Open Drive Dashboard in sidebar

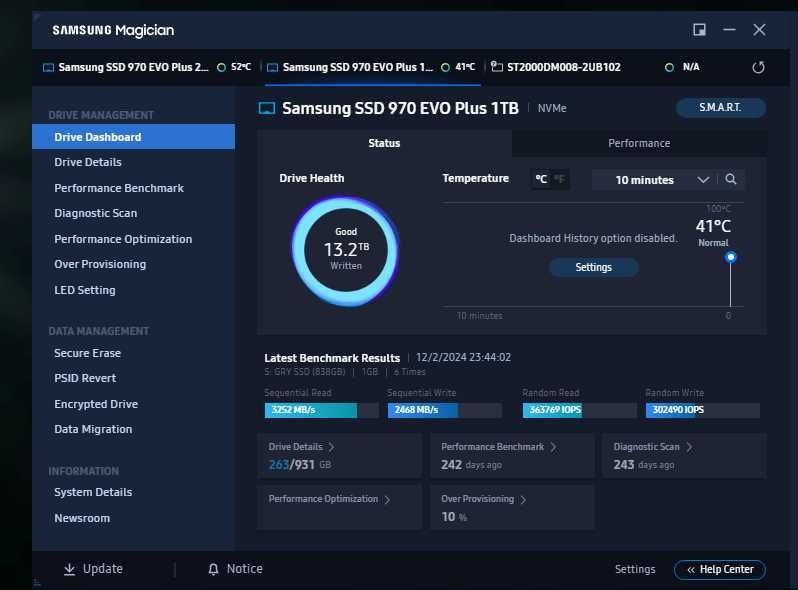click(x=133, y=137)
